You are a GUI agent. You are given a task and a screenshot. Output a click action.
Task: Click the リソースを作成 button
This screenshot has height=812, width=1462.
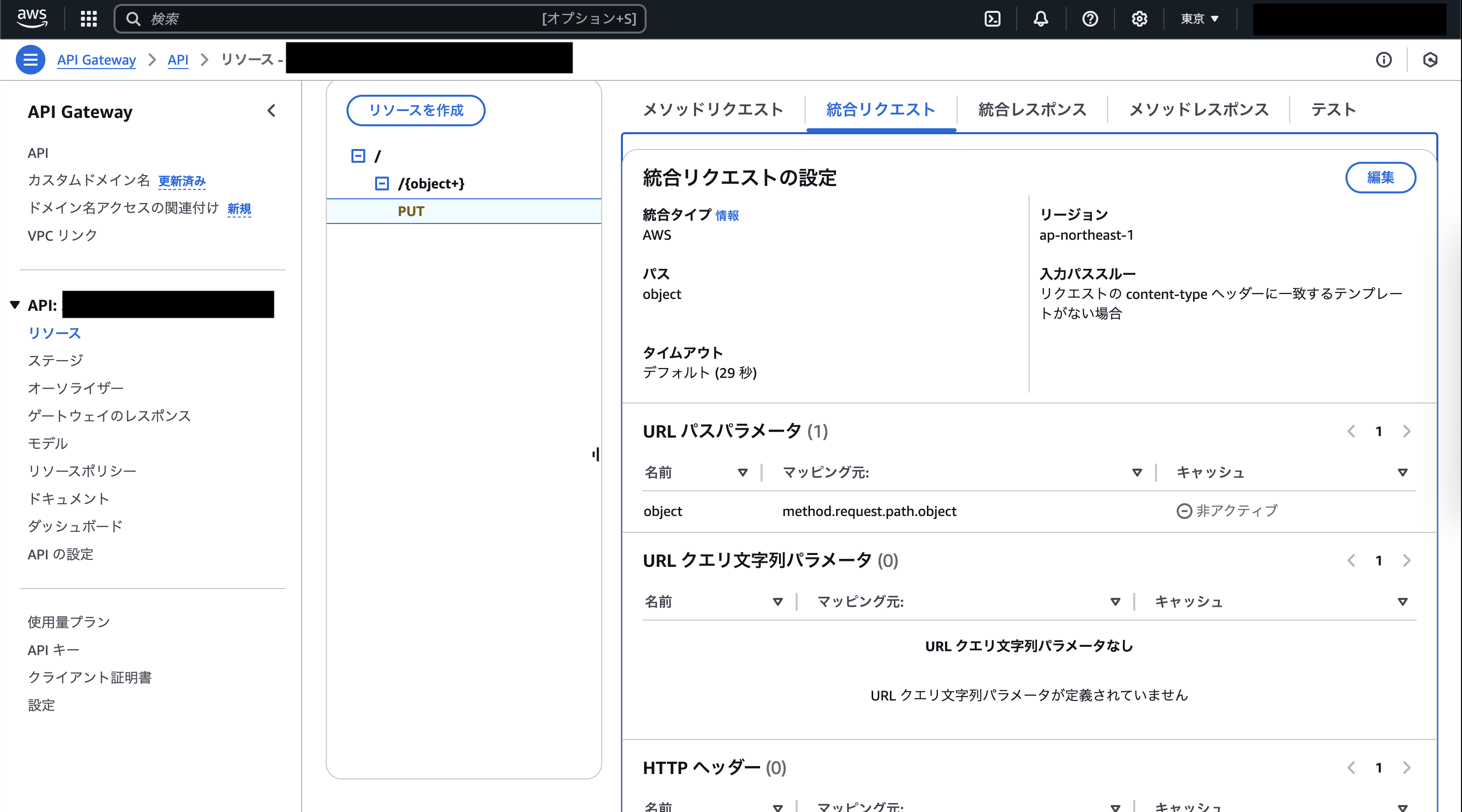[x=416, y=110]
